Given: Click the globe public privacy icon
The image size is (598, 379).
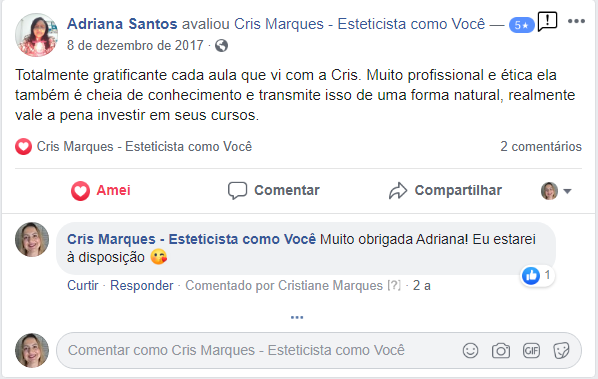Looking at the screenshot, I should [222, 46].
